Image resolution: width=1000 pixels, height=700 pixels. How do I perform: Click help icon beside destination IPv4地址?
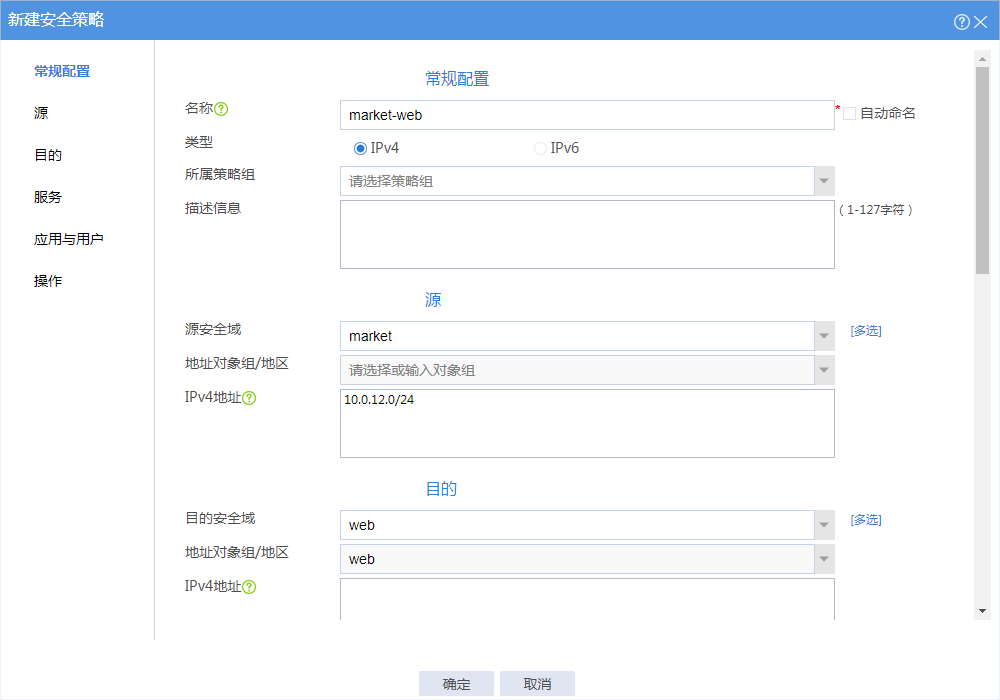click(250, 587)
